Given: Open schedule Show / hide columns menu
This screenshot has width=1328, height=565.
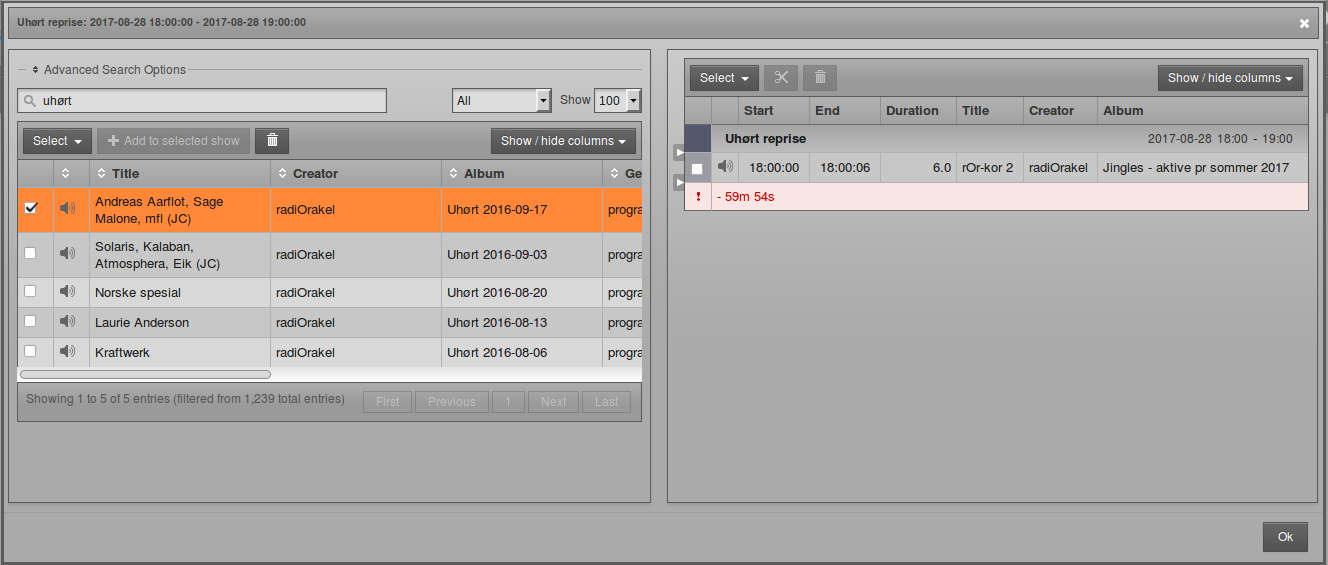Looking at the screenshot, I should tap(1230, 78).
